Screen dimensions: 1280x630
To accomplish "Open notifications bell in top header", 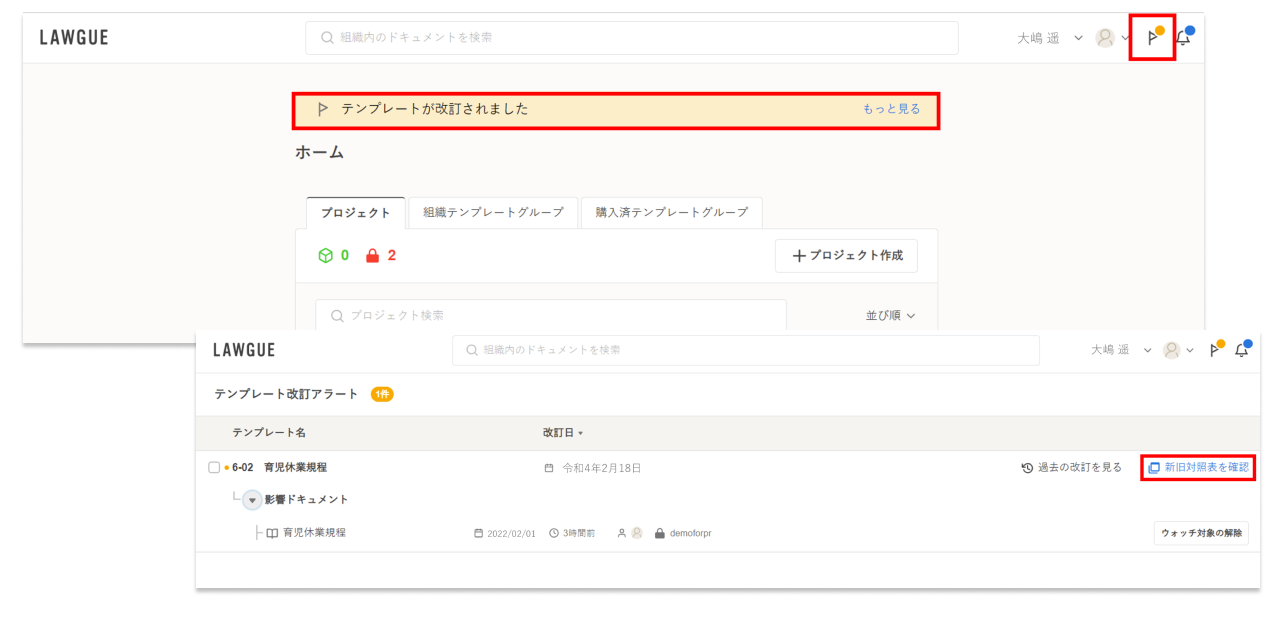I will 1183,38.
